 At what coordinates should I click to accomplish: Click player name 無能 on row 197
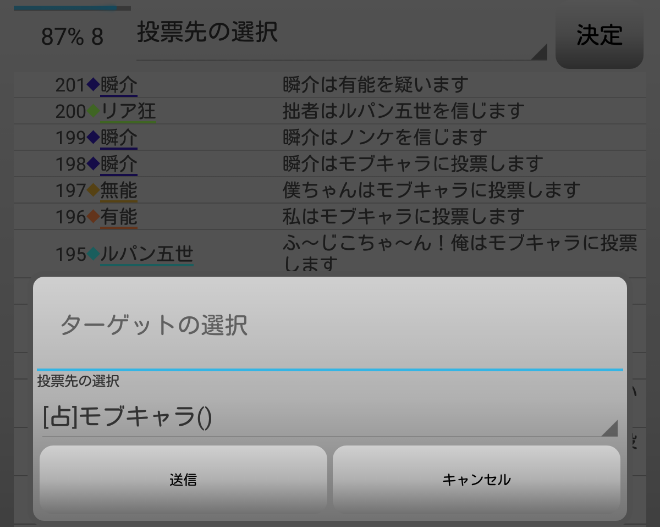pos(119,190)
